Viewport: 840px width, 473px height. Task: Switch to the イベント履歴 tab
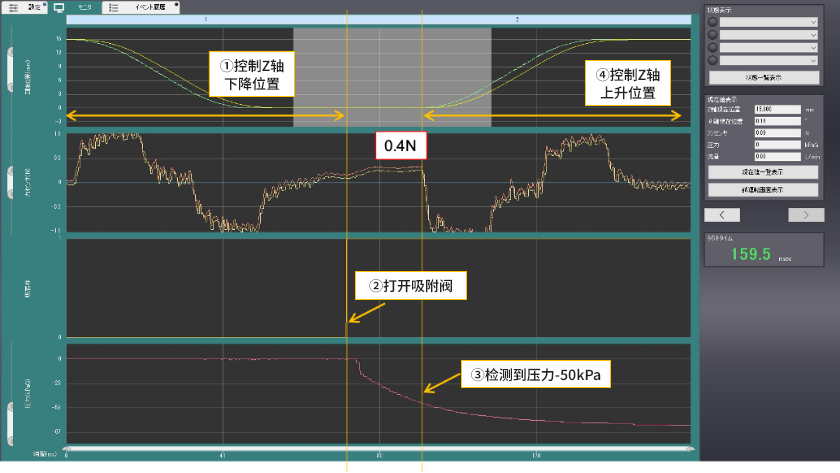tap(148, 6)
